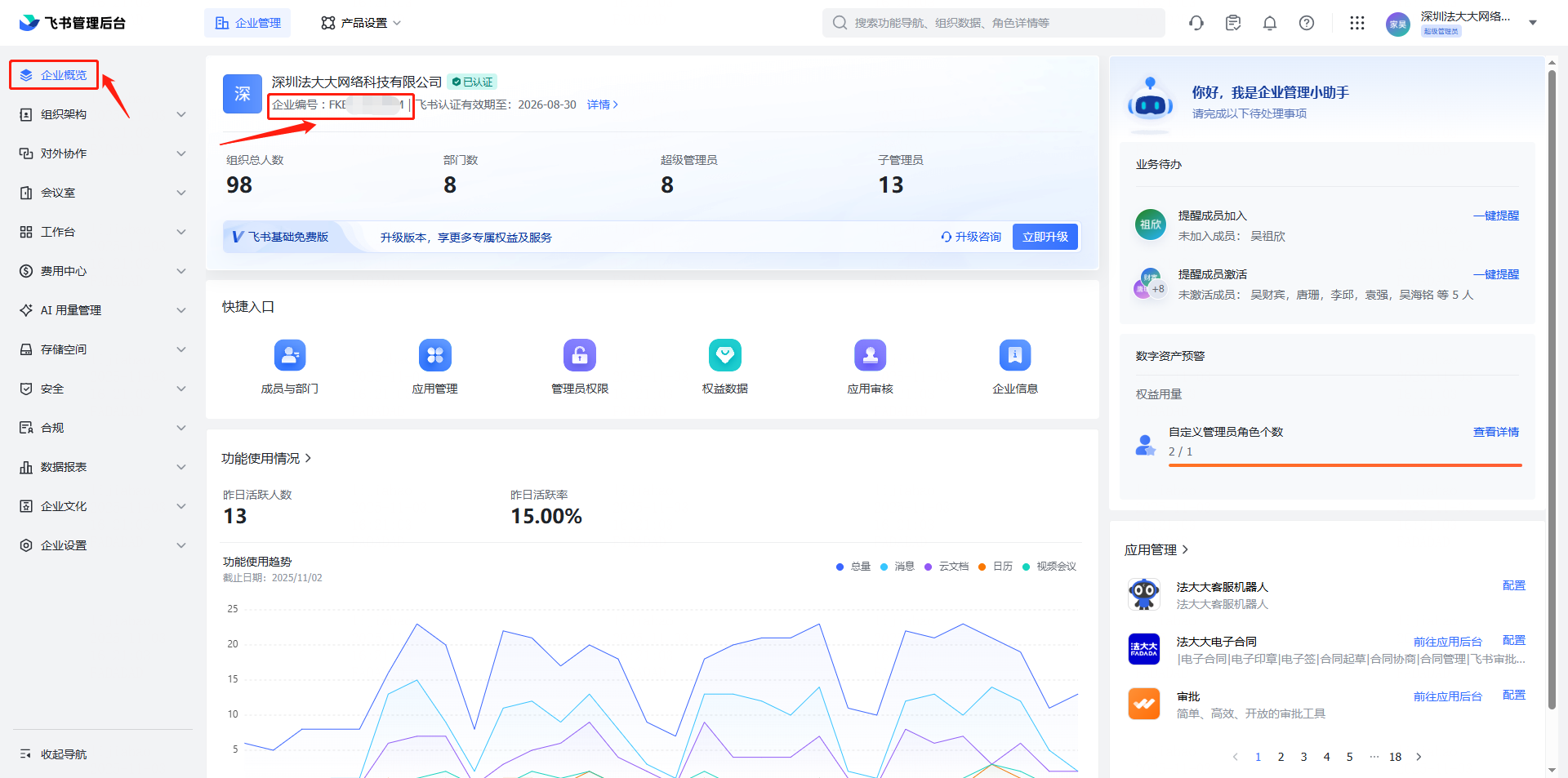Open the 权益数据 shortcut icon
Screen dimensions: 1568x778
725,355
